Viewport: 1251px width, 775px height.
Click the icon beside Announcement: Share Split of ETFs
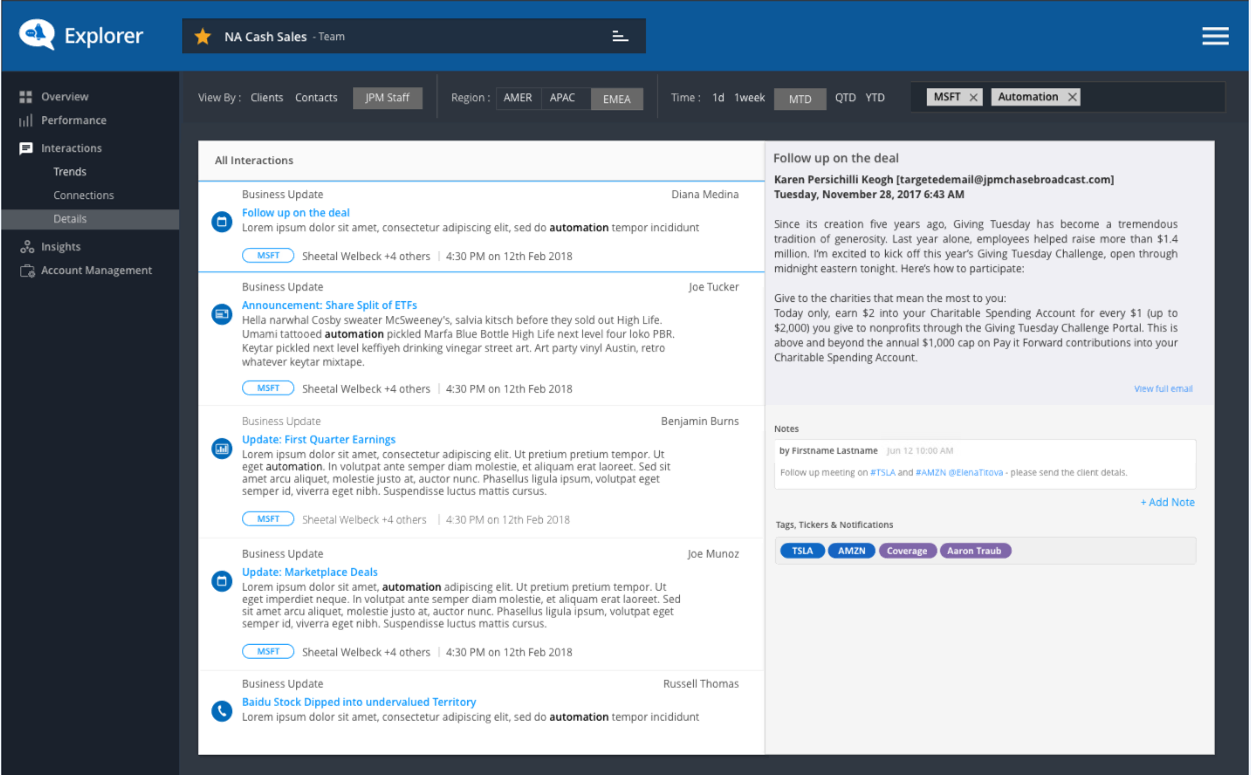tap(222, 314)
